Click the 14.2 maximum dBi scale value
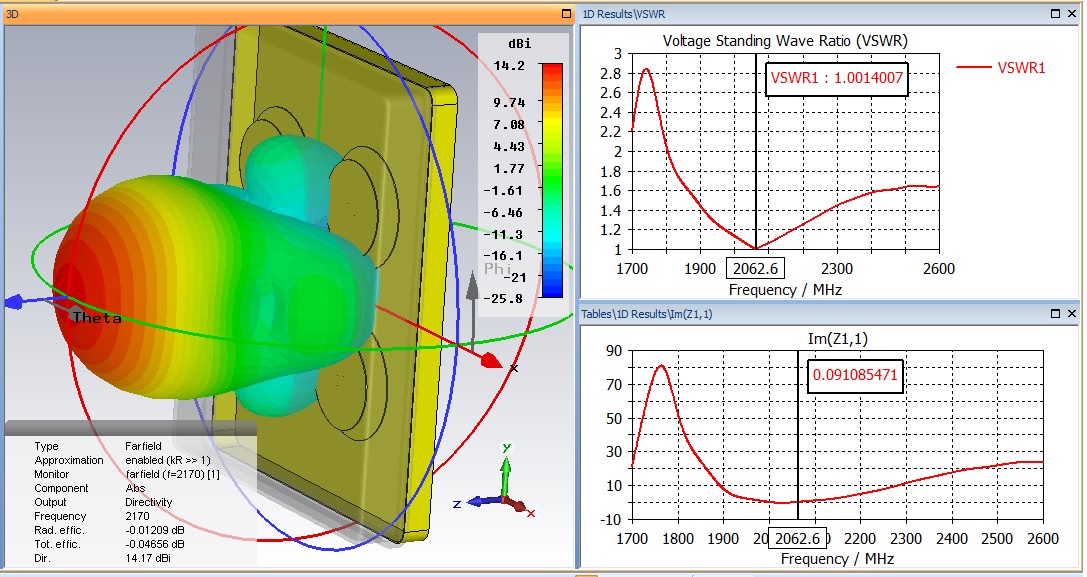This screenshot has width=1087, height=577. click(x=509, y=66)
